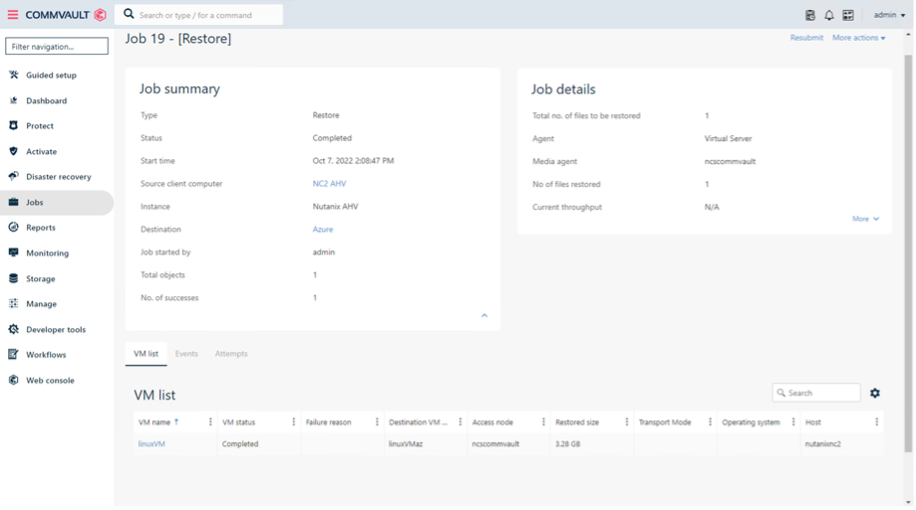
Task: Click the Protect shield icon
Action: [x=13, y=126]
